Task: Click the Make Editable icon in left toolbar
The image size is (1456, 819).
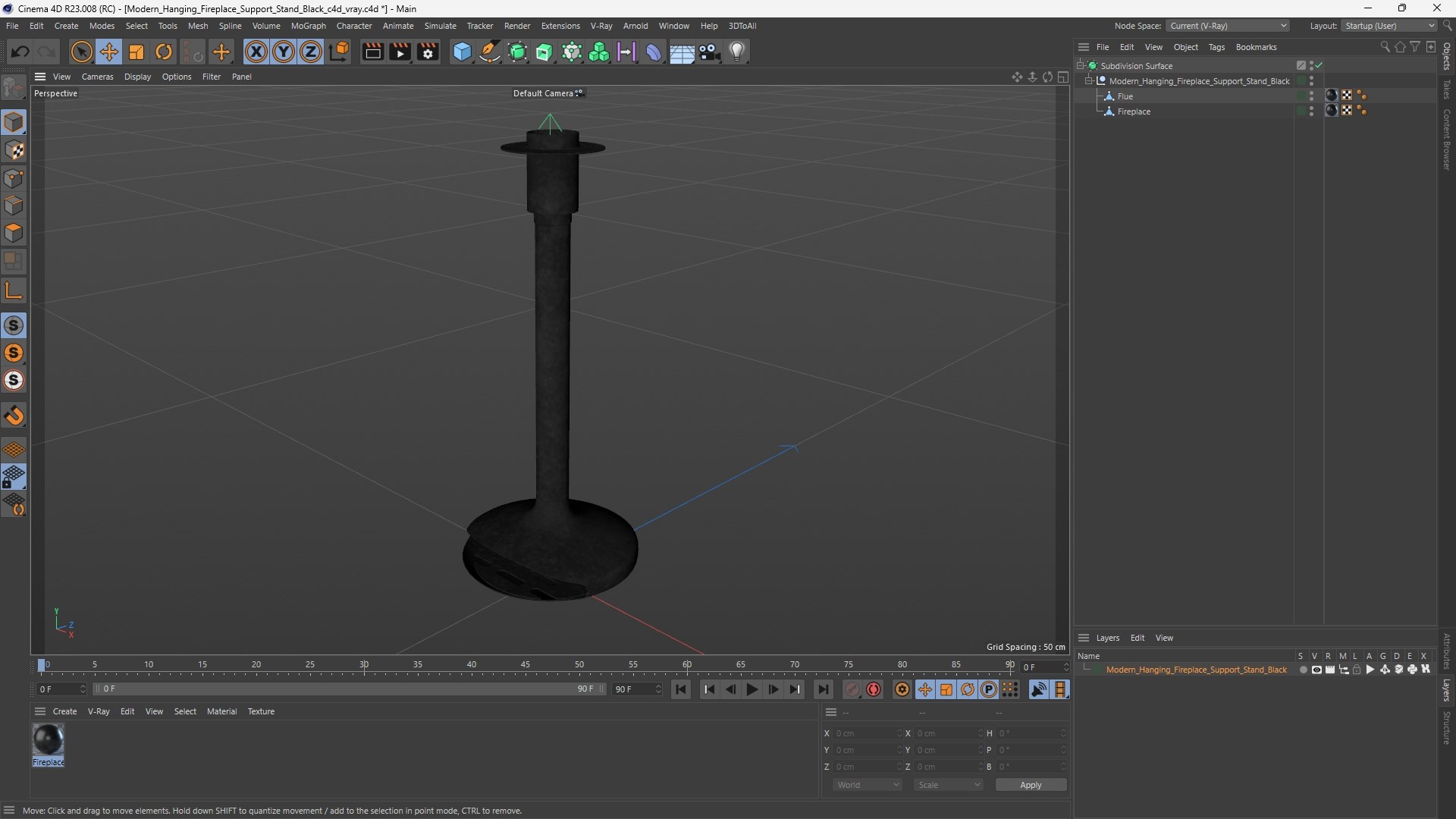Action: point(14,89)
